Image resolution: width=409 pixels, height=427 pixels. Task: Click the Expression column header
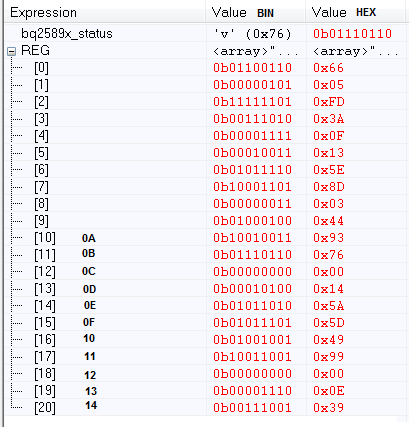coord(105,12)
